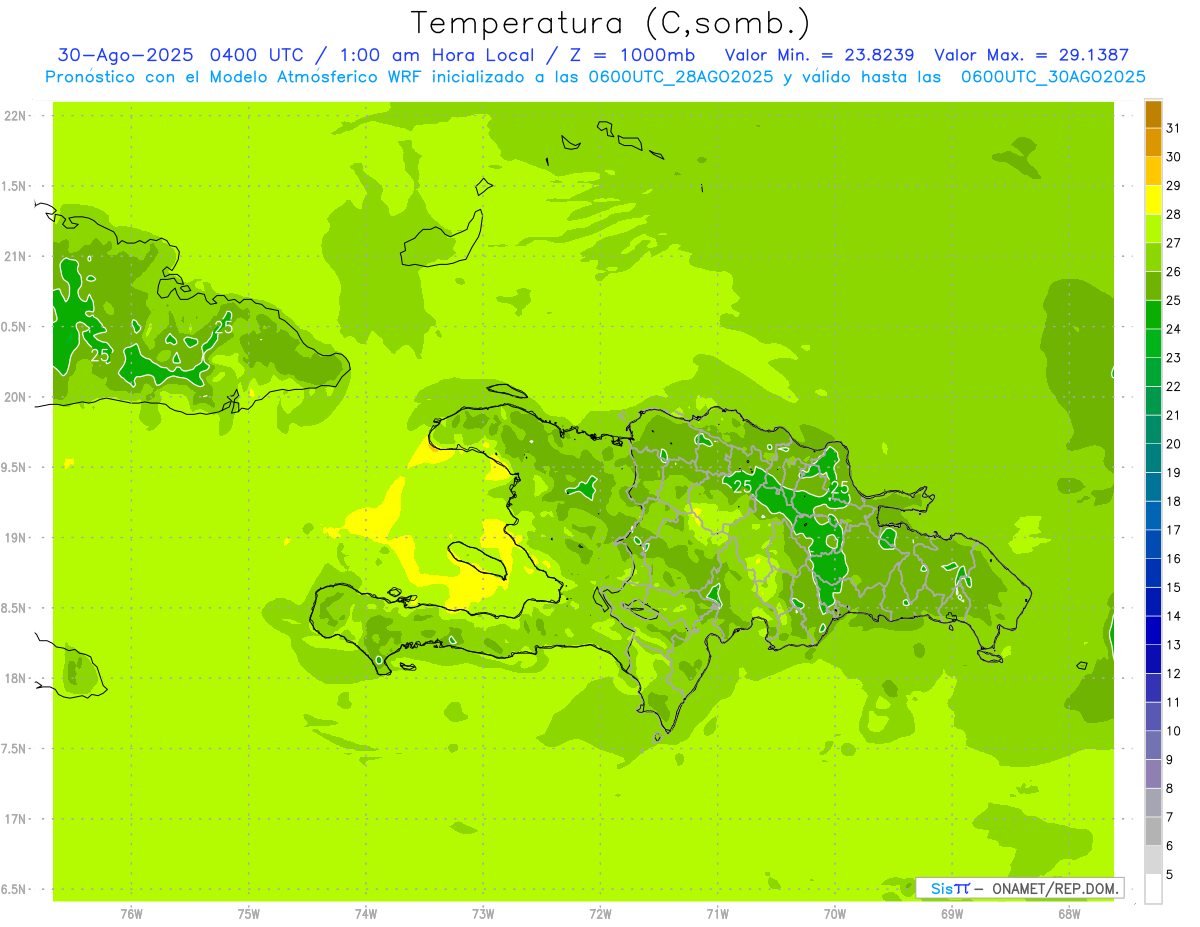Click the "18N" latitude axis label
The height and width of the screenshot is (927, 1200).
16,678
